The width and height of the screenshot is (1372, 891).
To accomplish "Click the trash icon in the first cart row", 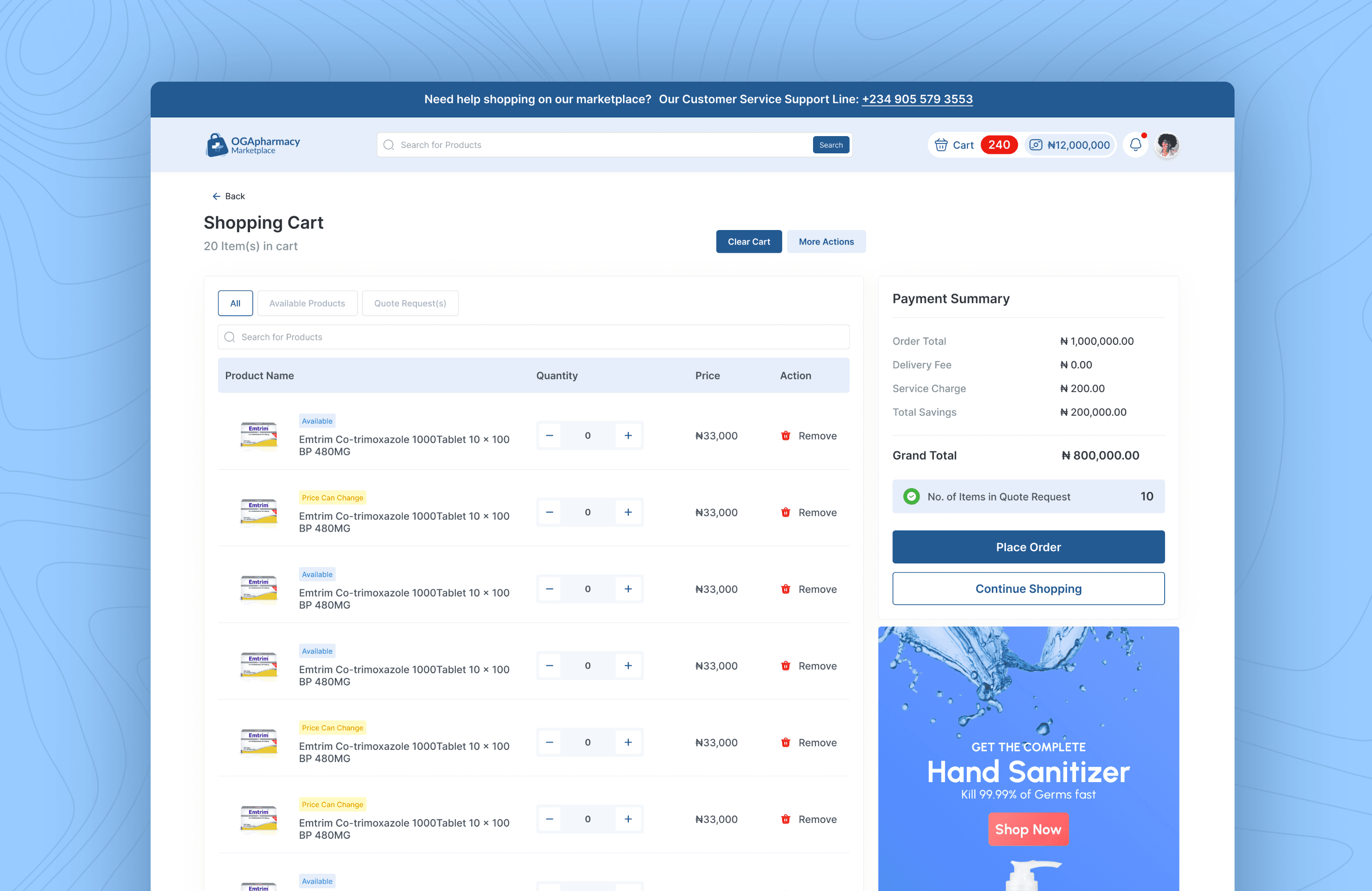I will click(785, 436).
